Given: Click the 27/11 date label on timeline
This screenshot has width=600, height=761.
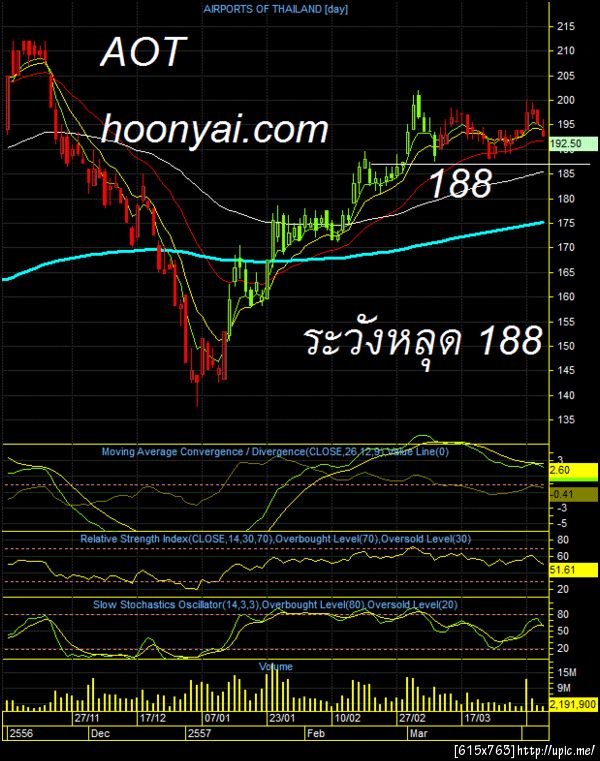Looking at the screenshot, I should point(87,718).
